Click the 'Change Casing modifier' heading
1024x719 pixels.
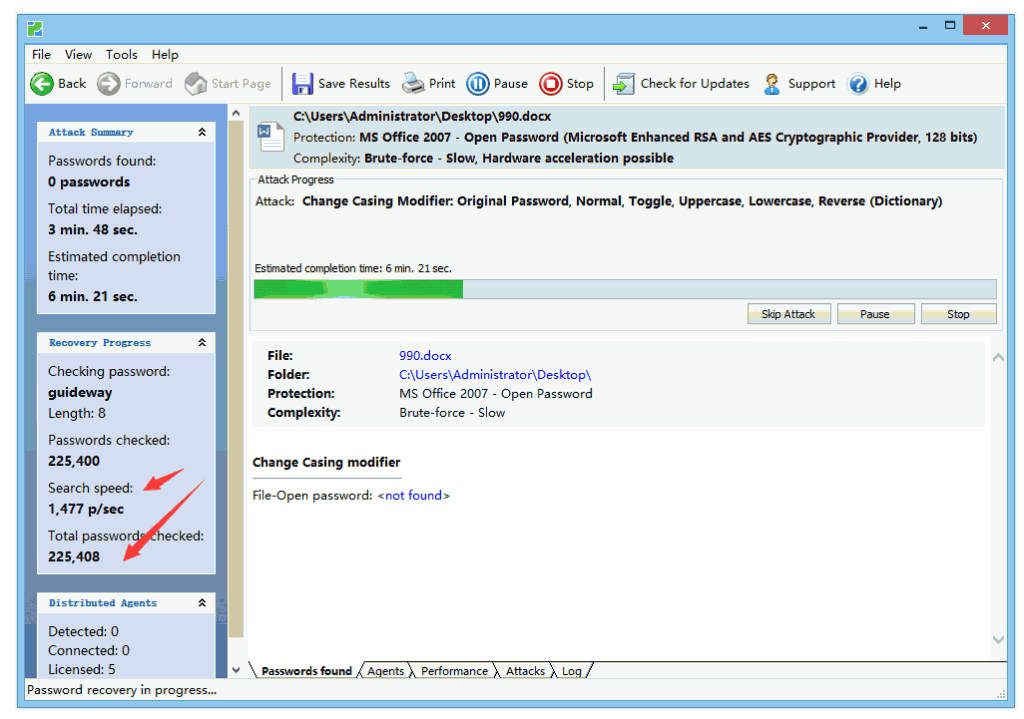pos(326,462)
